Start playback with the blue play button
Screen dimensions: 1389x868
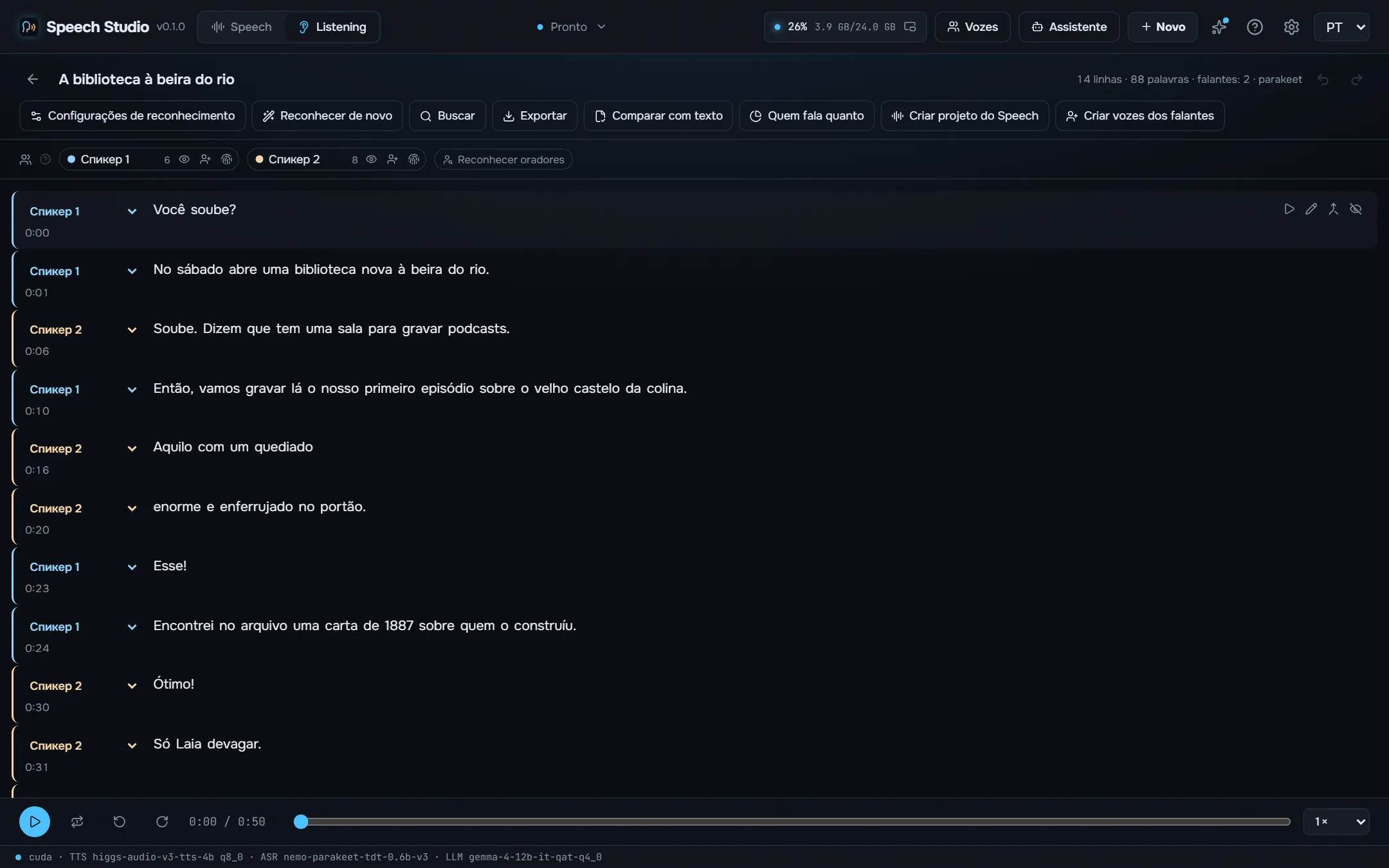35,822
